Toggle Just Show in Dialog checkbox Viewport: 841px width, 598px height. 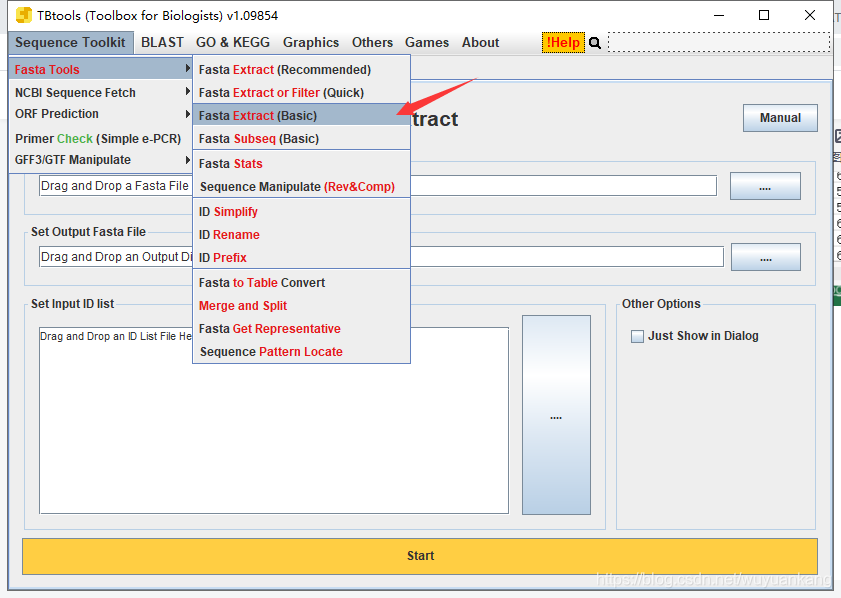(637, 336)
